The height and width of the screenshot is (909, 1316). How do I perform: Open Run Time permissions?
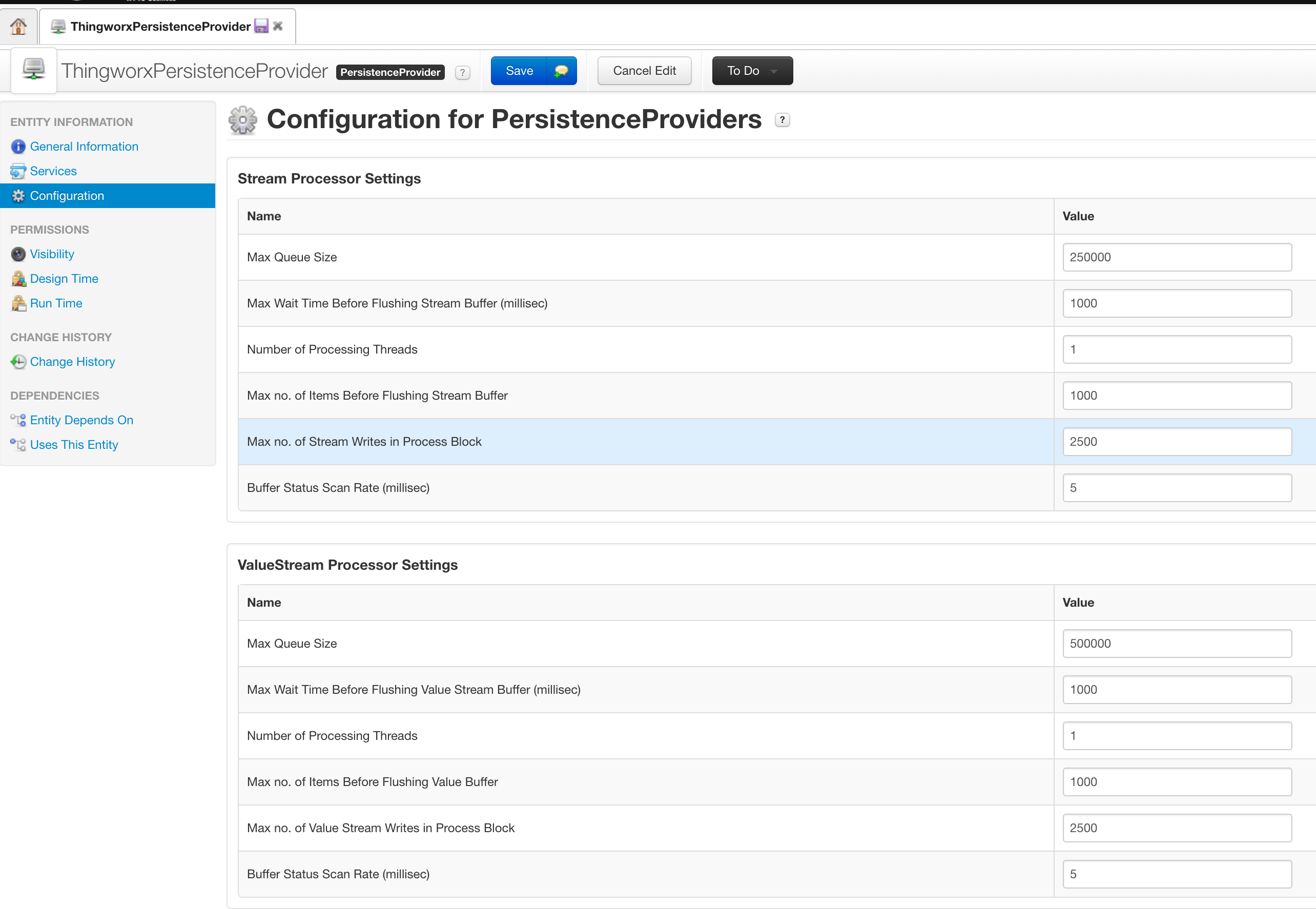(x=56, y=303)
